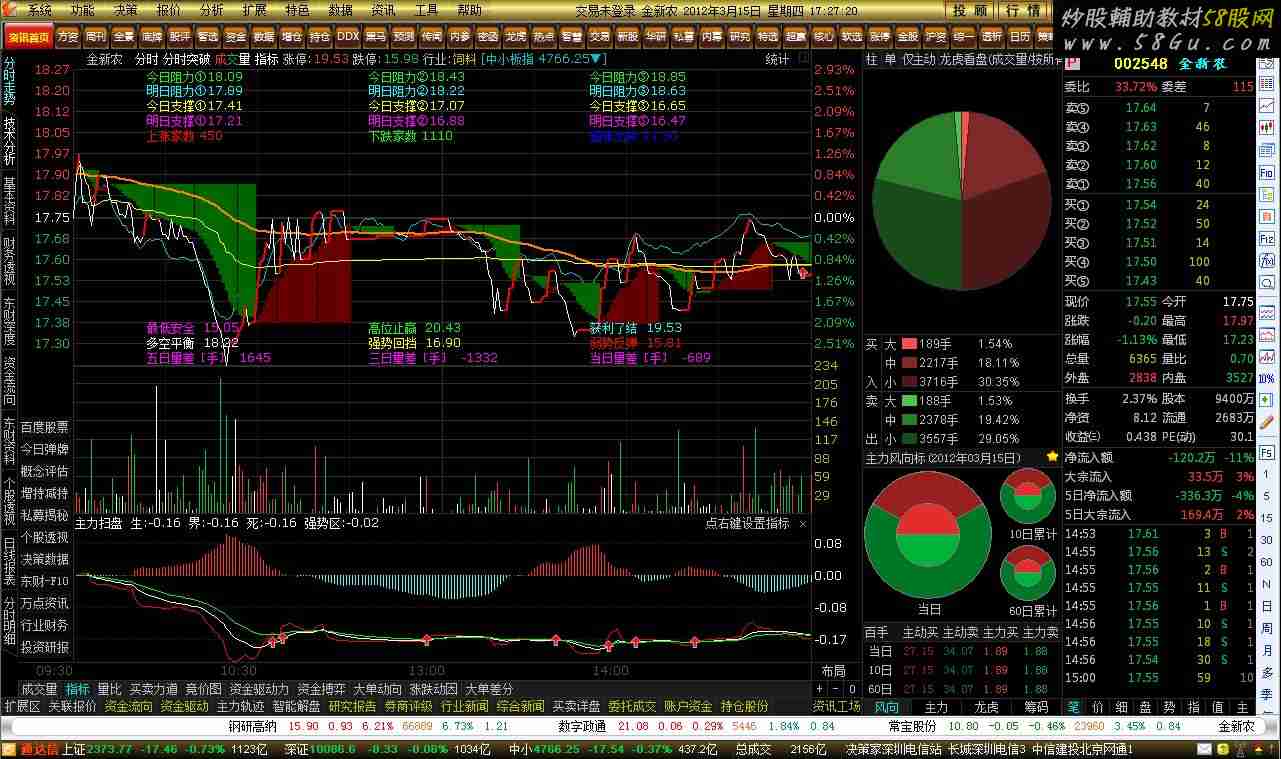Click the 上证 index in the status bar

(x=73, y=749)
